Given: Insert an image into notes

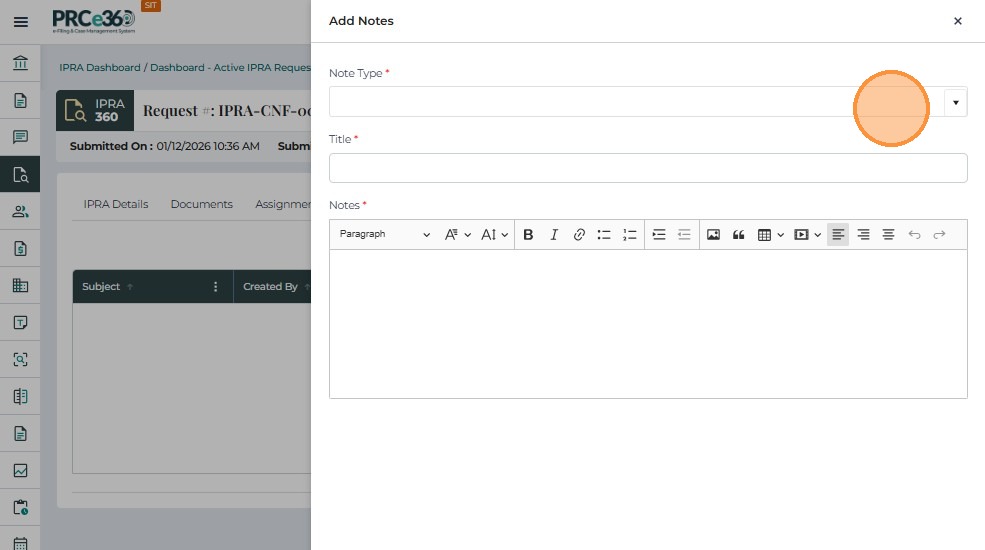Looking at the screenshot, I should point(713,234).
